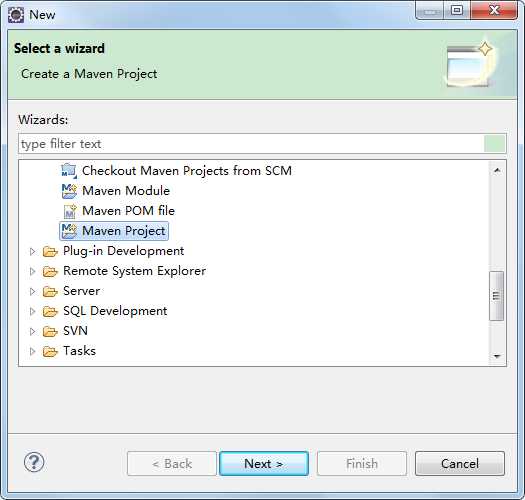Click the Maven POM file icon
Image resolution: width=525 pixels, height=500 pixels.
click(70, 211)
